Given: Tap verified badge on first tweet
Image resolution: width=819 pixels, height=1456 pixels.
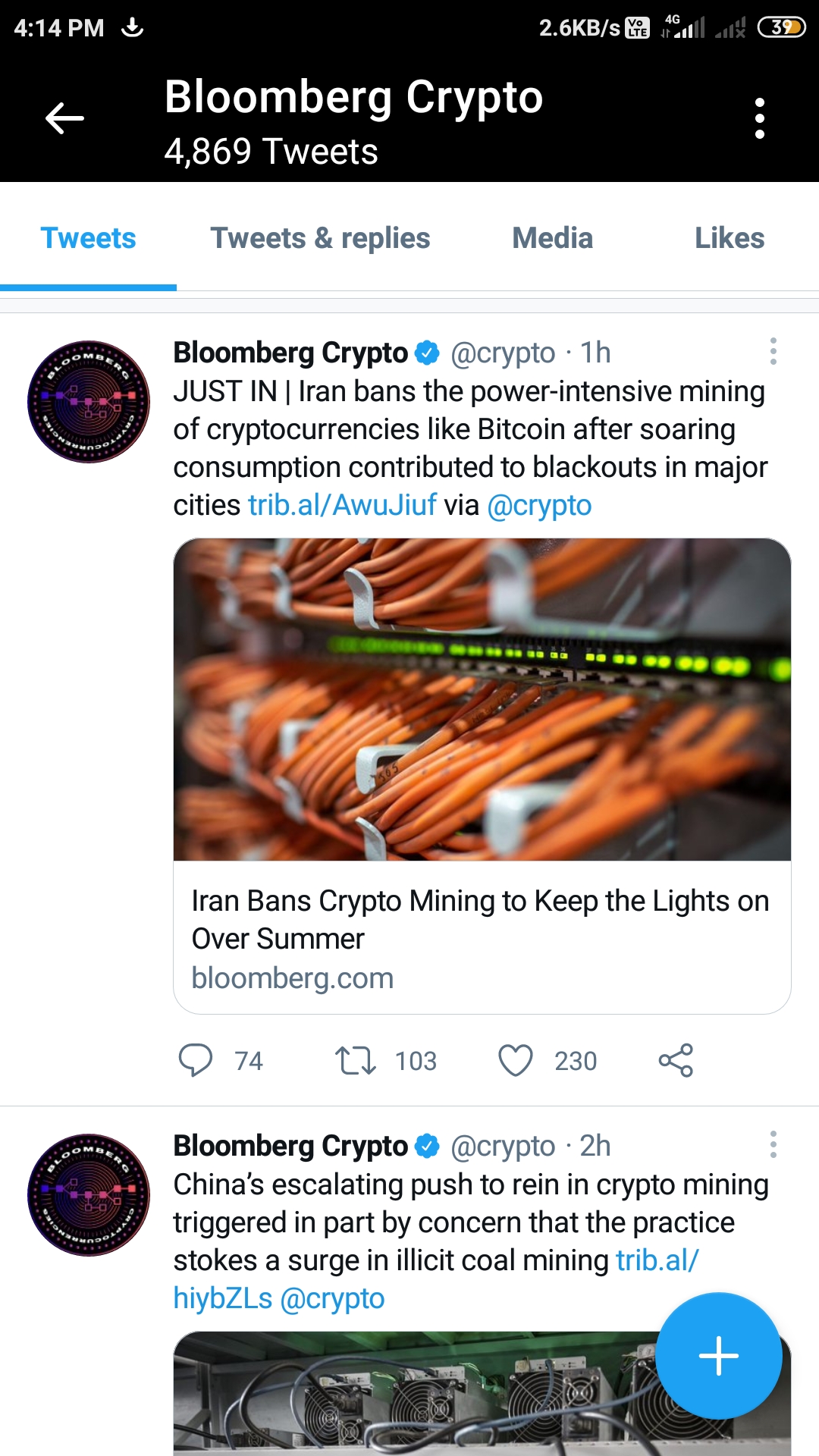Looking at the screenshot, I should 428,353.
